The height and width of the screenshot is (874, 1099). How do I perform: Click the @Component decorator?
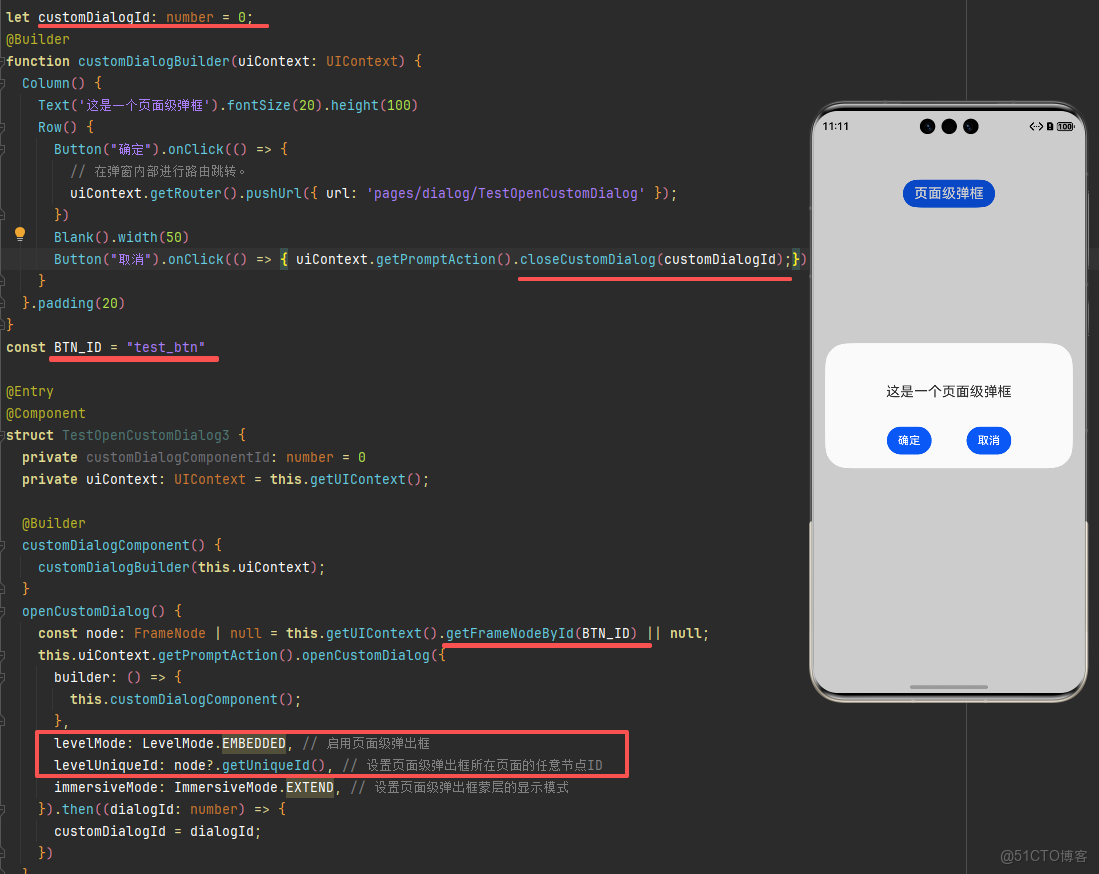(46, 414)
